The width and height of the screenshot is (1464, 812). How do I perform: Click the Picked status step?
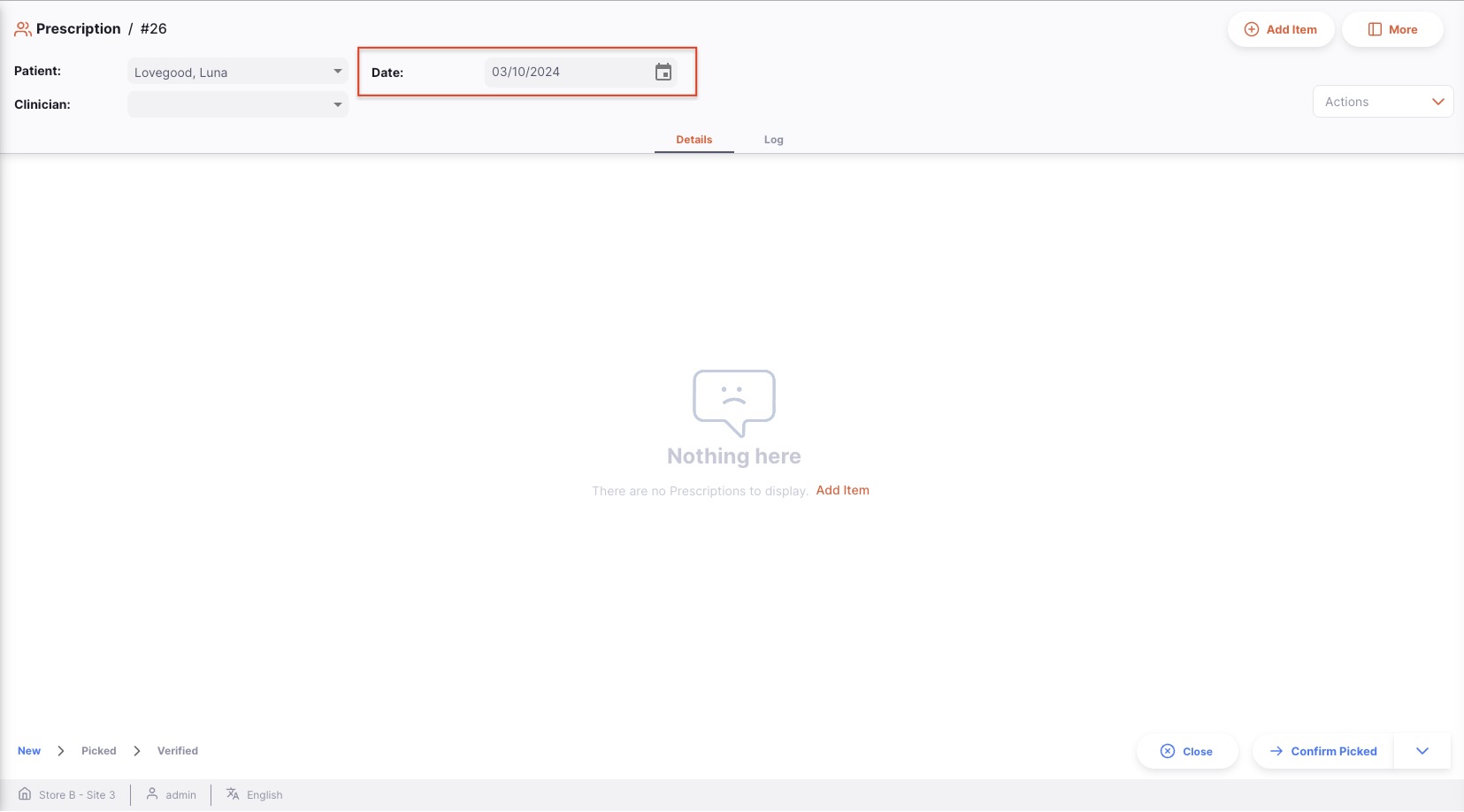click(x=98, y=751)
